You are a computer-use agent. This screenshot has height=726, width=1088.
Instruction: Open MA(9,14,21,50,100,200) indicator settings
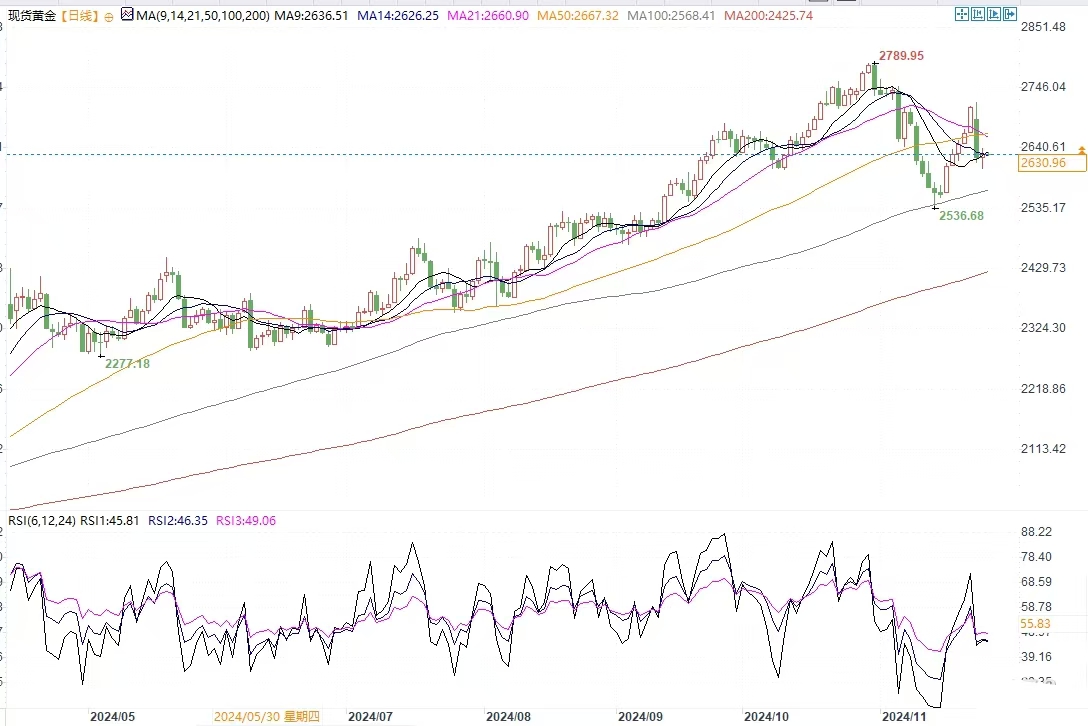coord(202,15)
